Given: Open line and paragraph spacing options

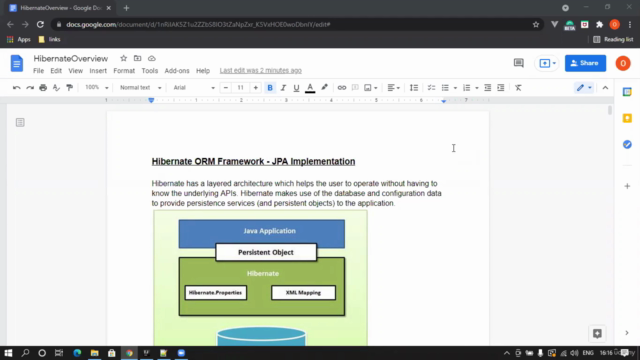Looking at the screenshot, I should [414, 88].
